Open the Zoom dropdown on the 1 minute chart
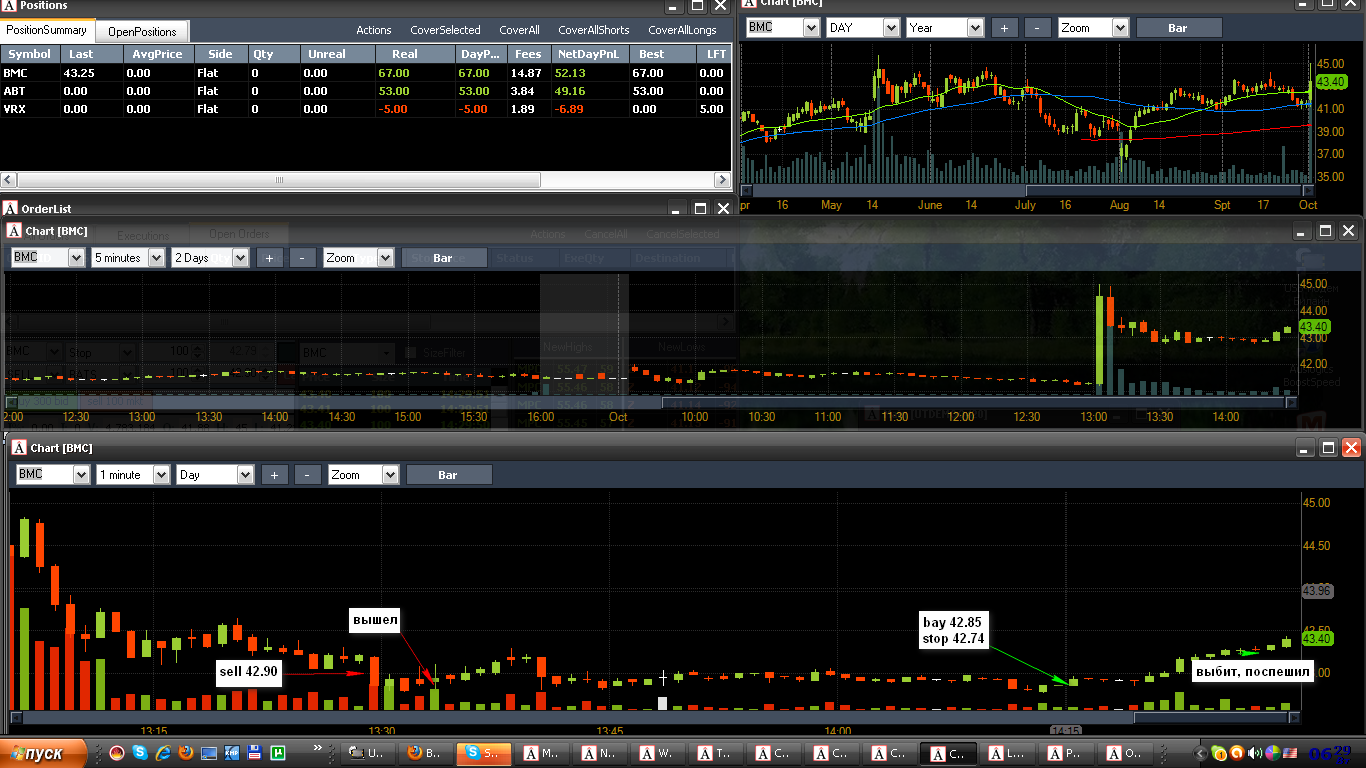This screenshot has height=768, width=1366. click(364, 475)
